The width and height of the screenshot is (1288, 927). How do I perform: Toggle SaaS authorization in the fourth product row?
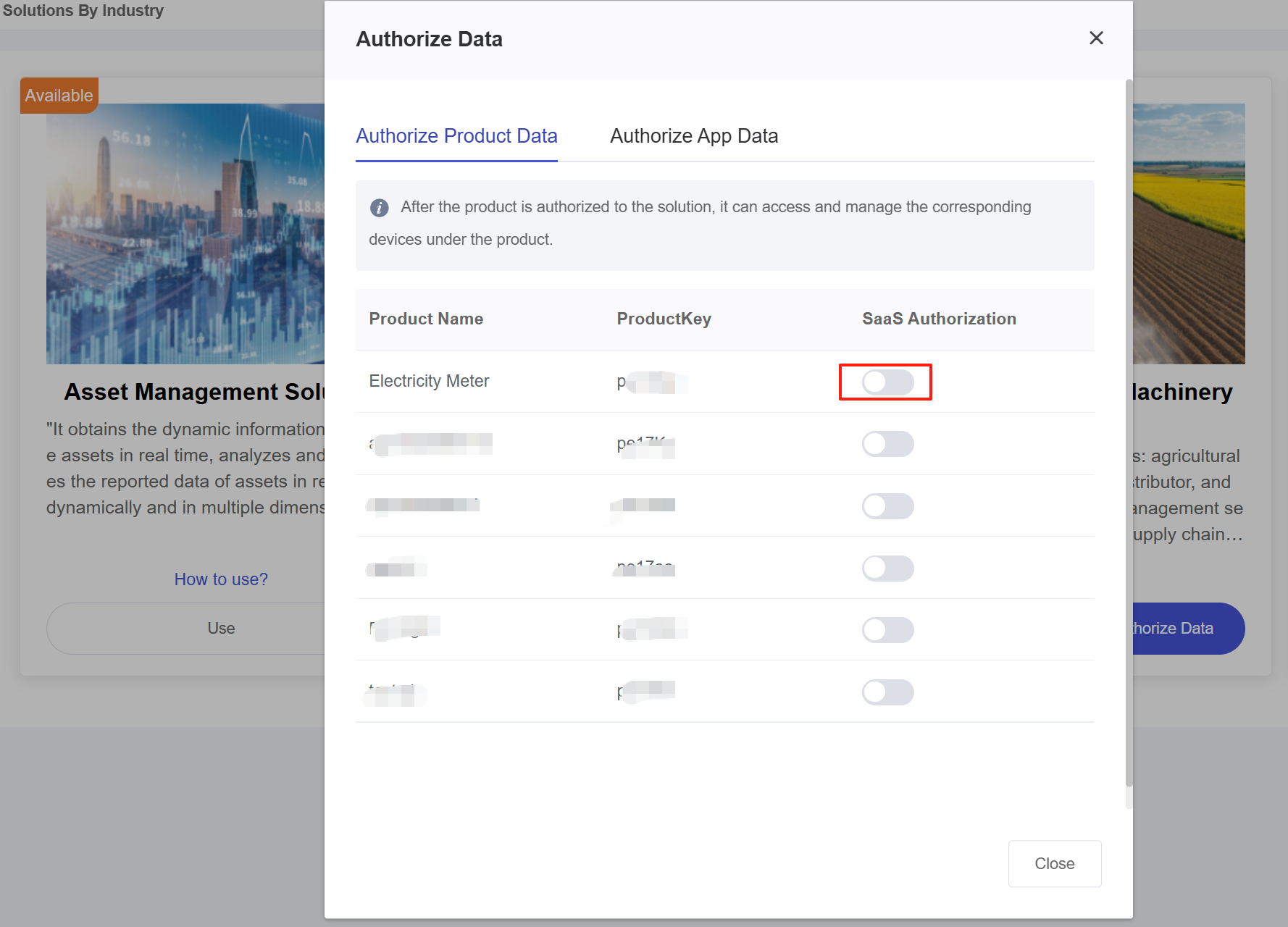click(887, 569)
